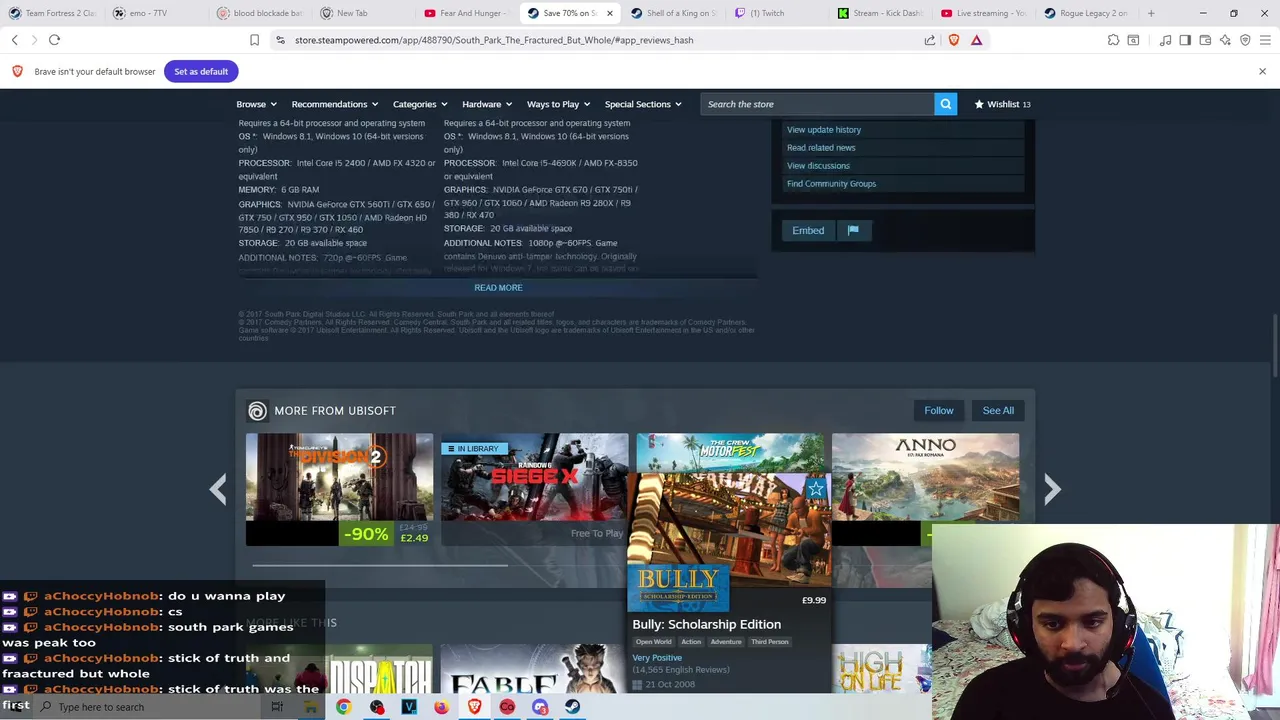Reload the page with the refresh icon
This screenshot has height=720, width=1280.
tap(54, 40)
